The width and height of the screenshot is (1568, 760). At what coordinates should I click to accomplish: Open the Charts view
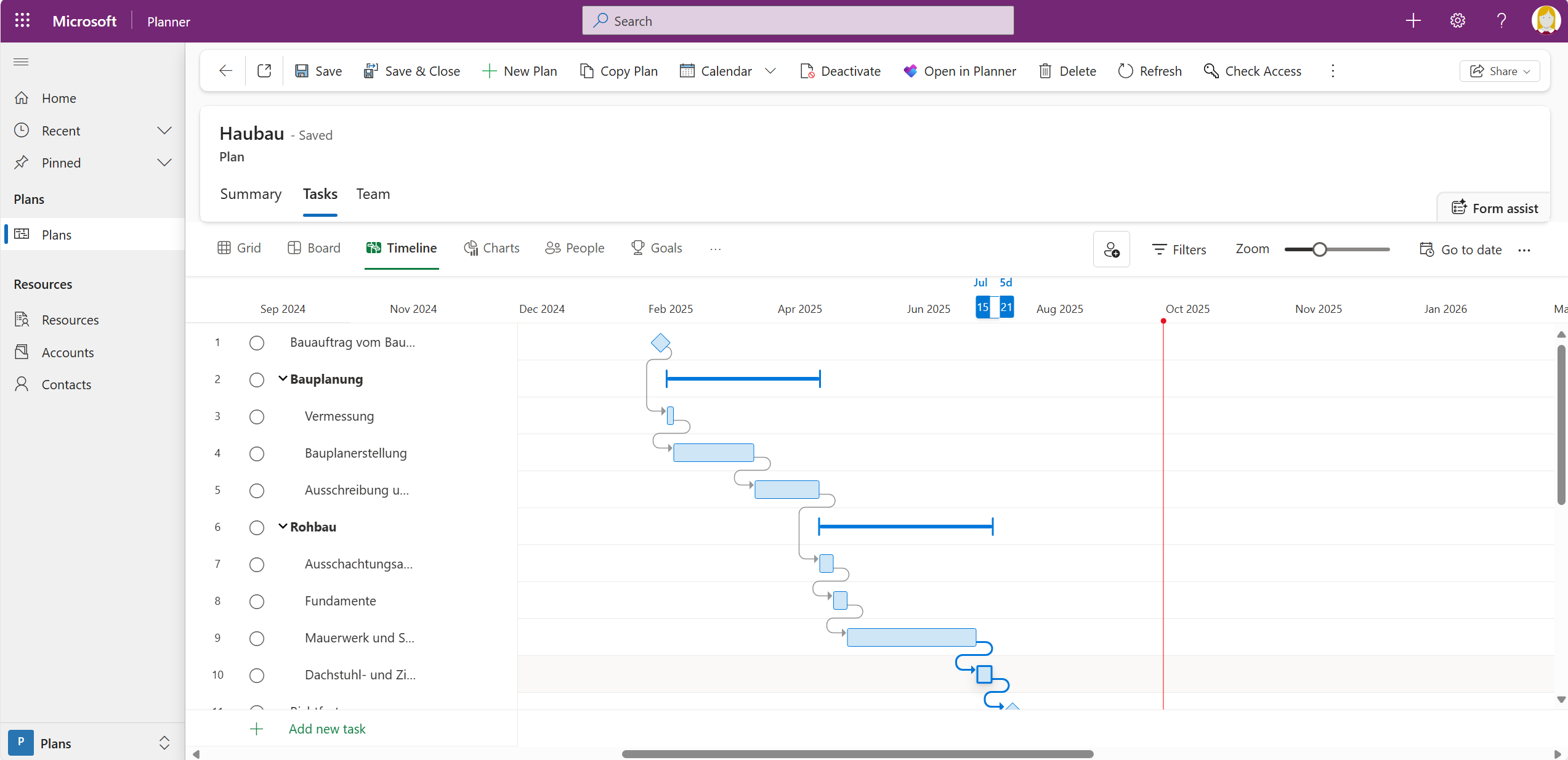(x=491, y=248)
